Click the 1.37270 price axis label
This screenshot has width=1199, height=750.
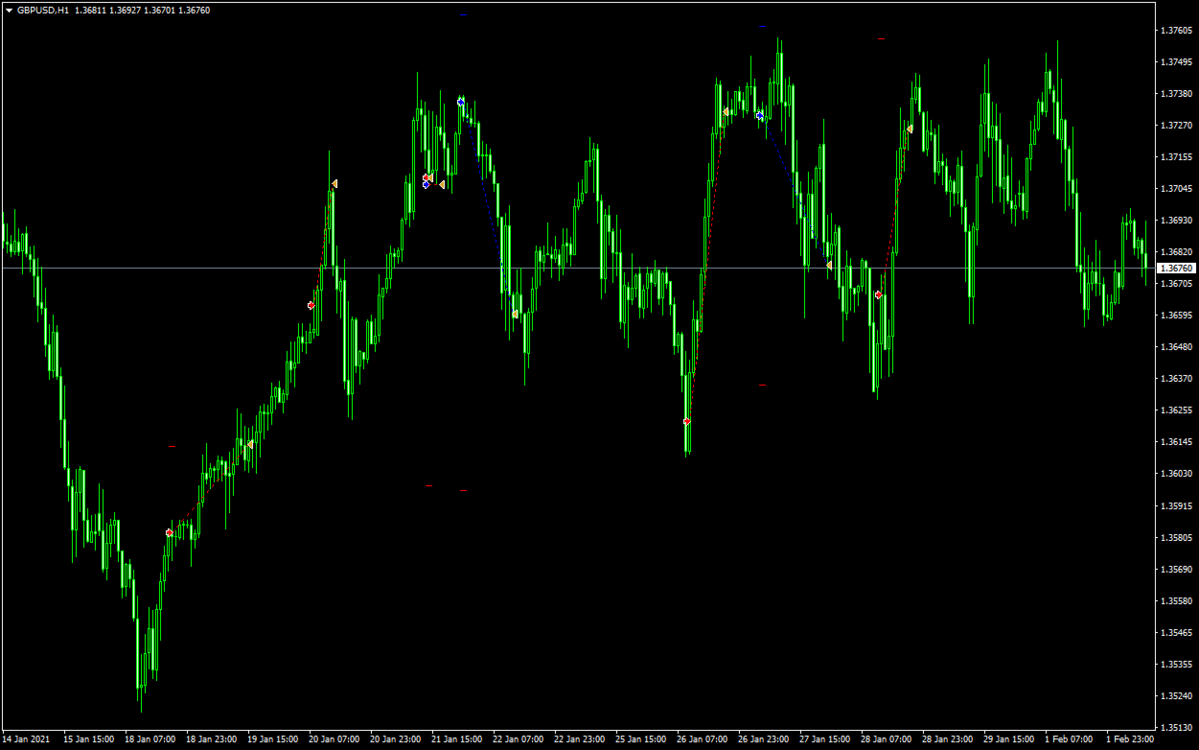[x=1176, y=125]
